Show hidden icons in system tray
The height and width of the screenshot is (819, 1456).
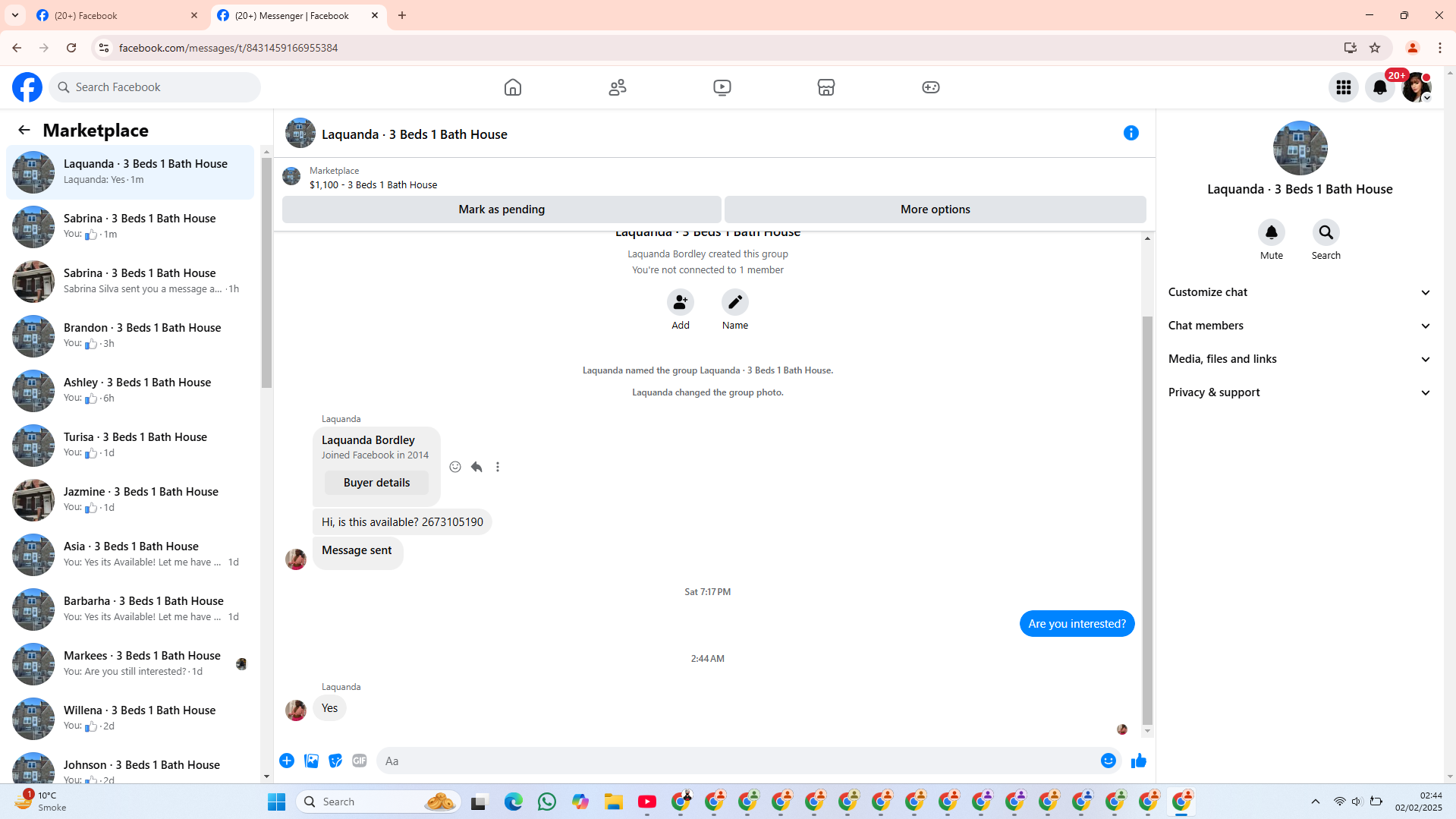click(1316, 802)
